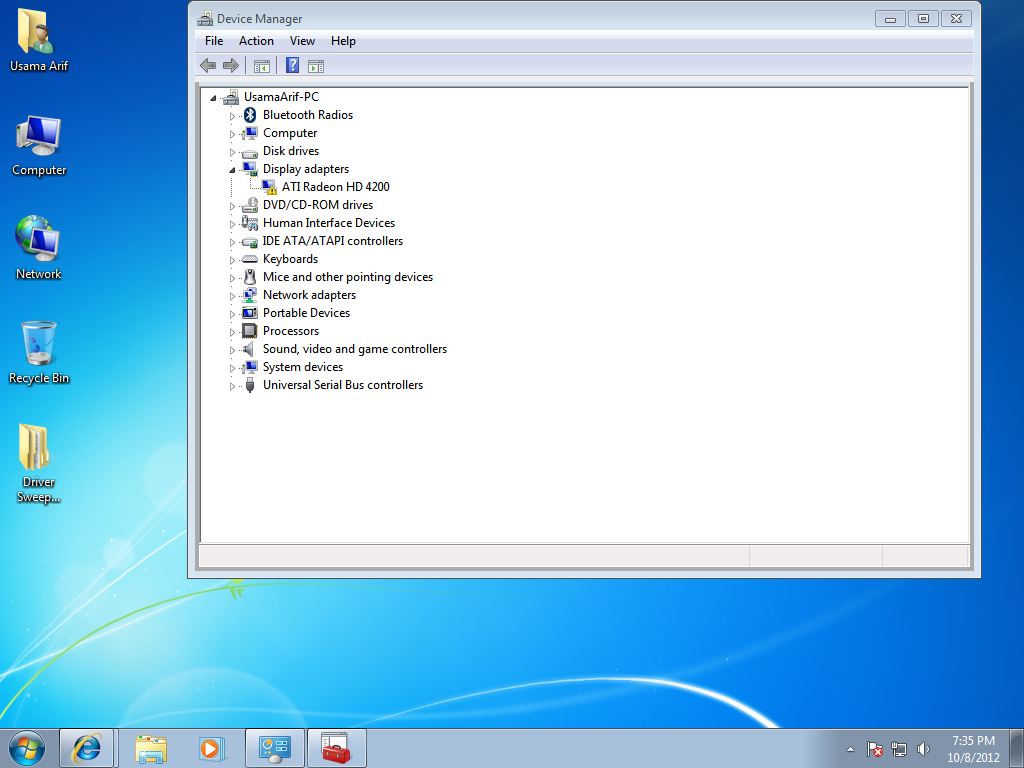
Task: Open the View menu
Action: [x=302, y=41]
